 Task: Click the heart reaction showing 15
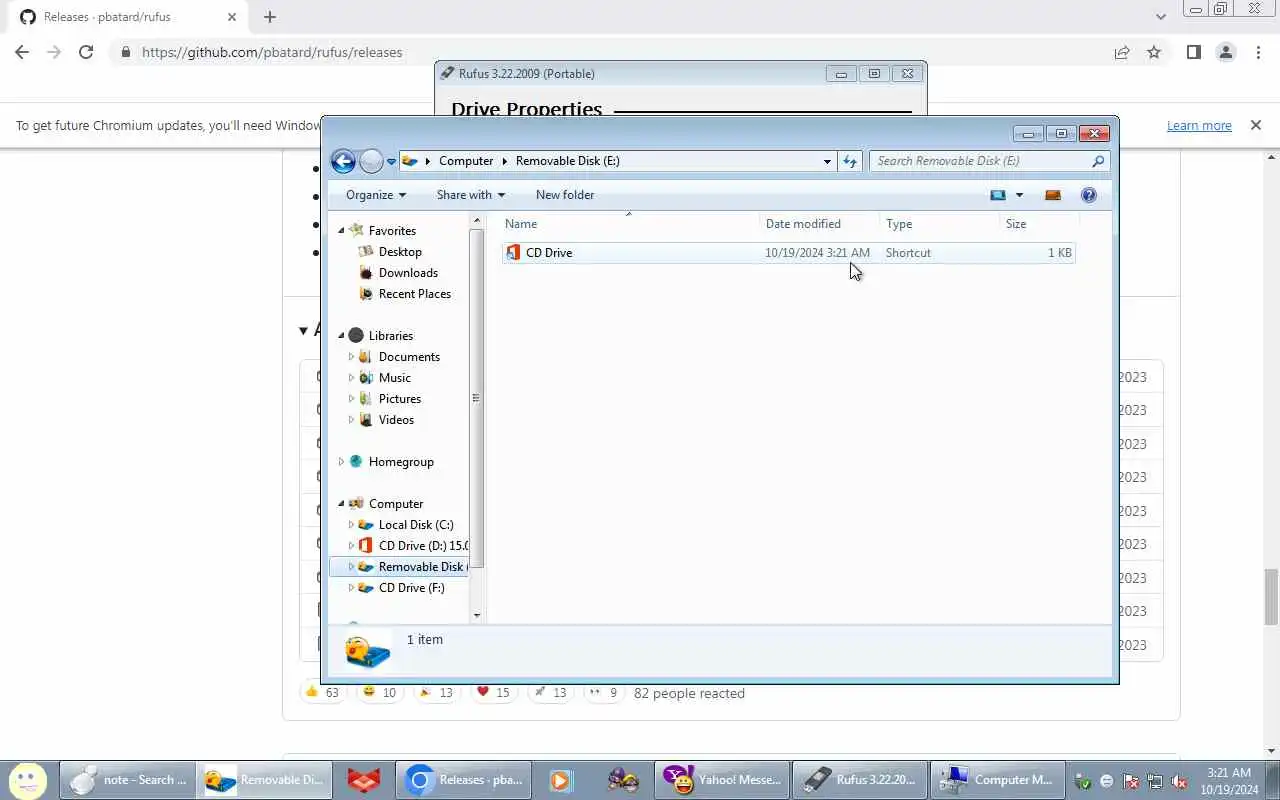point(494,693)
